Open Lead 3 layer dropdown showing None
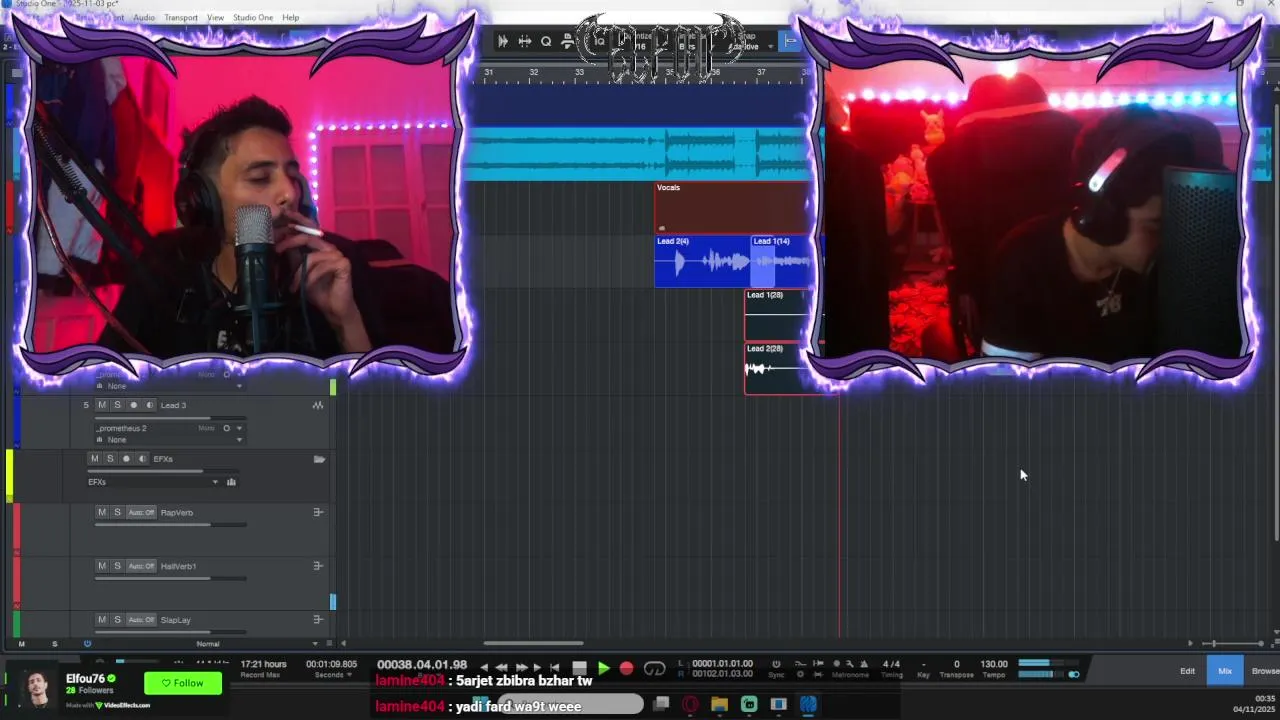 coord(169,440)
